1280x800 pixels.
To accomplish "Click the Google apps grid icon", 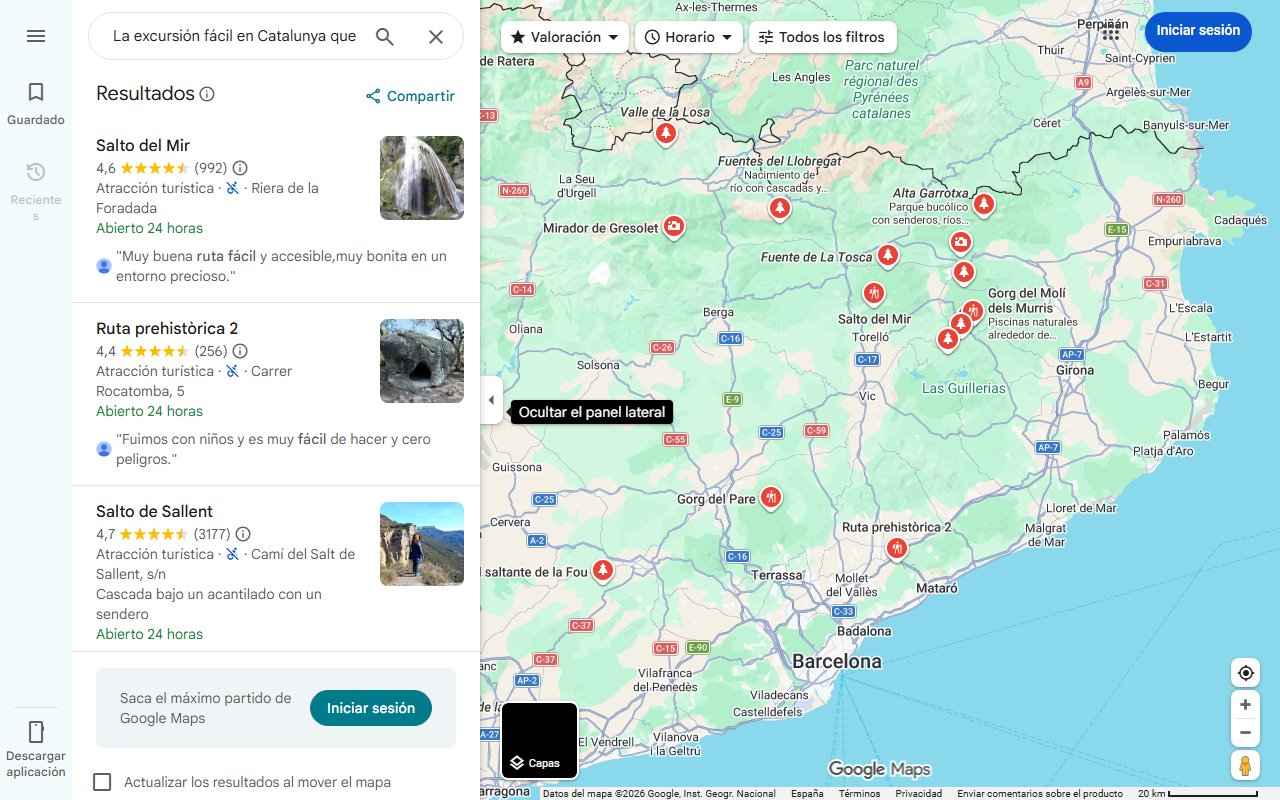I will (x=1110, y=32).
